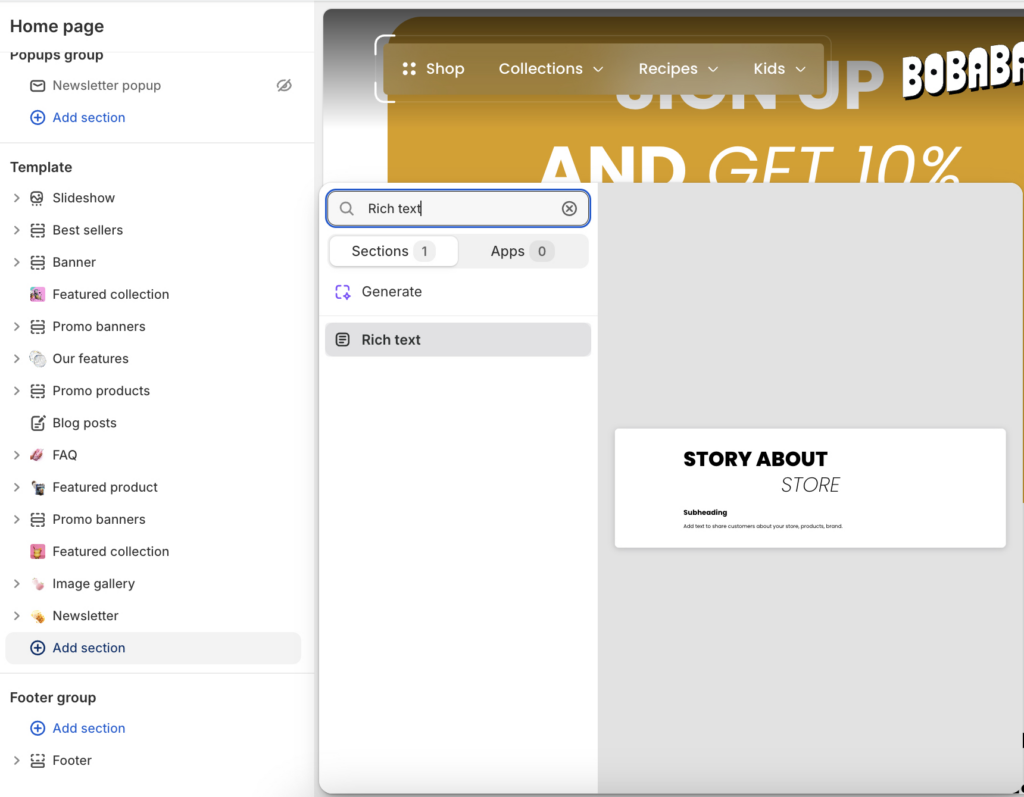Click the search magnifier icon
The width and height of the screenshot is (1024, 797).
click(347, 208)
